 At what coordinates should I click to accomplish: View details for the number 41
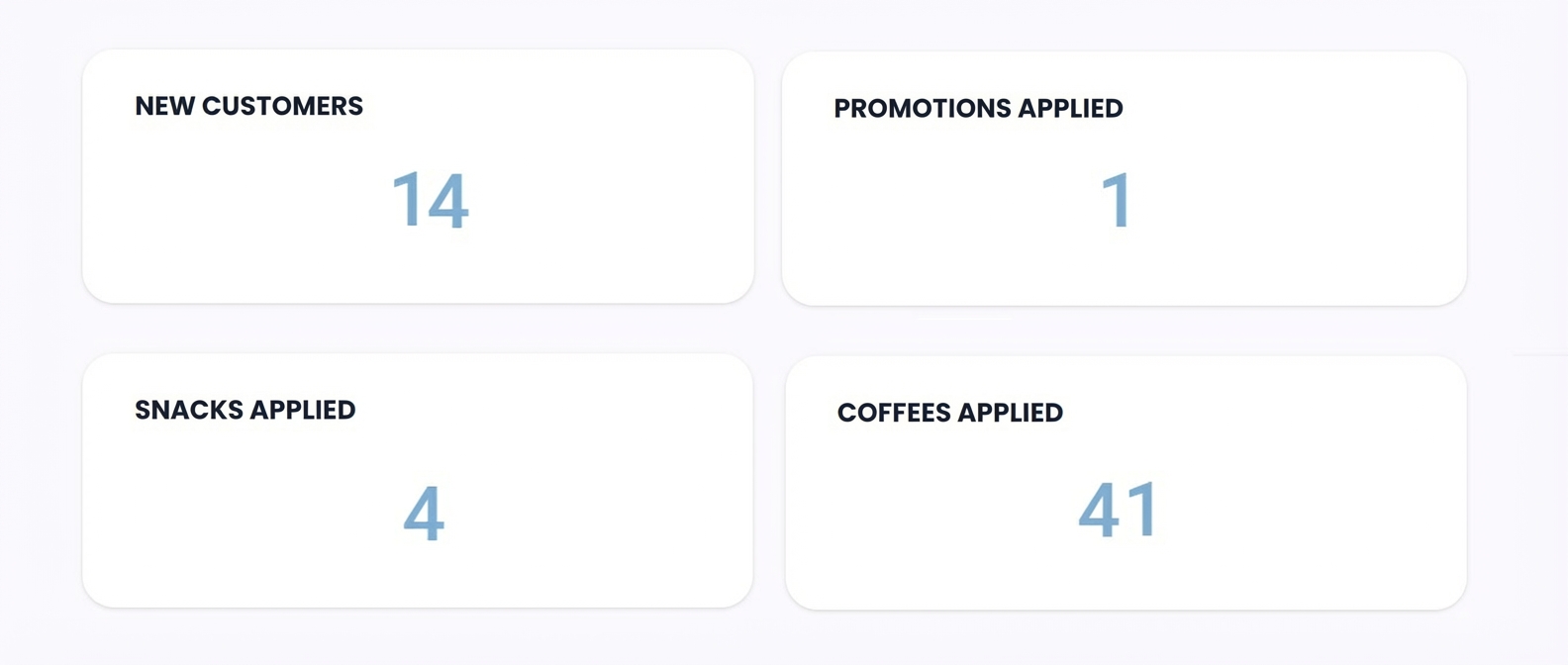pos(1118,510)
